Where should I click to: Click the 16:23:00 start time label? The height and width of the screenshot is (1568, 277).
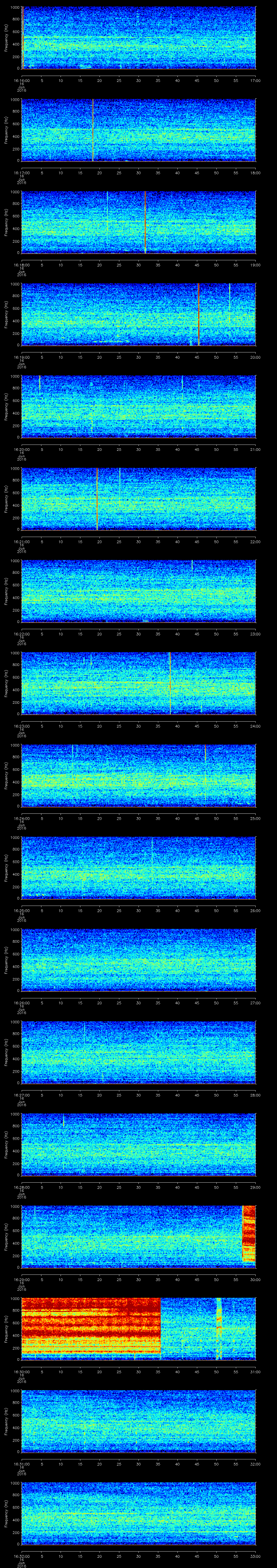pyautogui.click(x=22, y=726)
